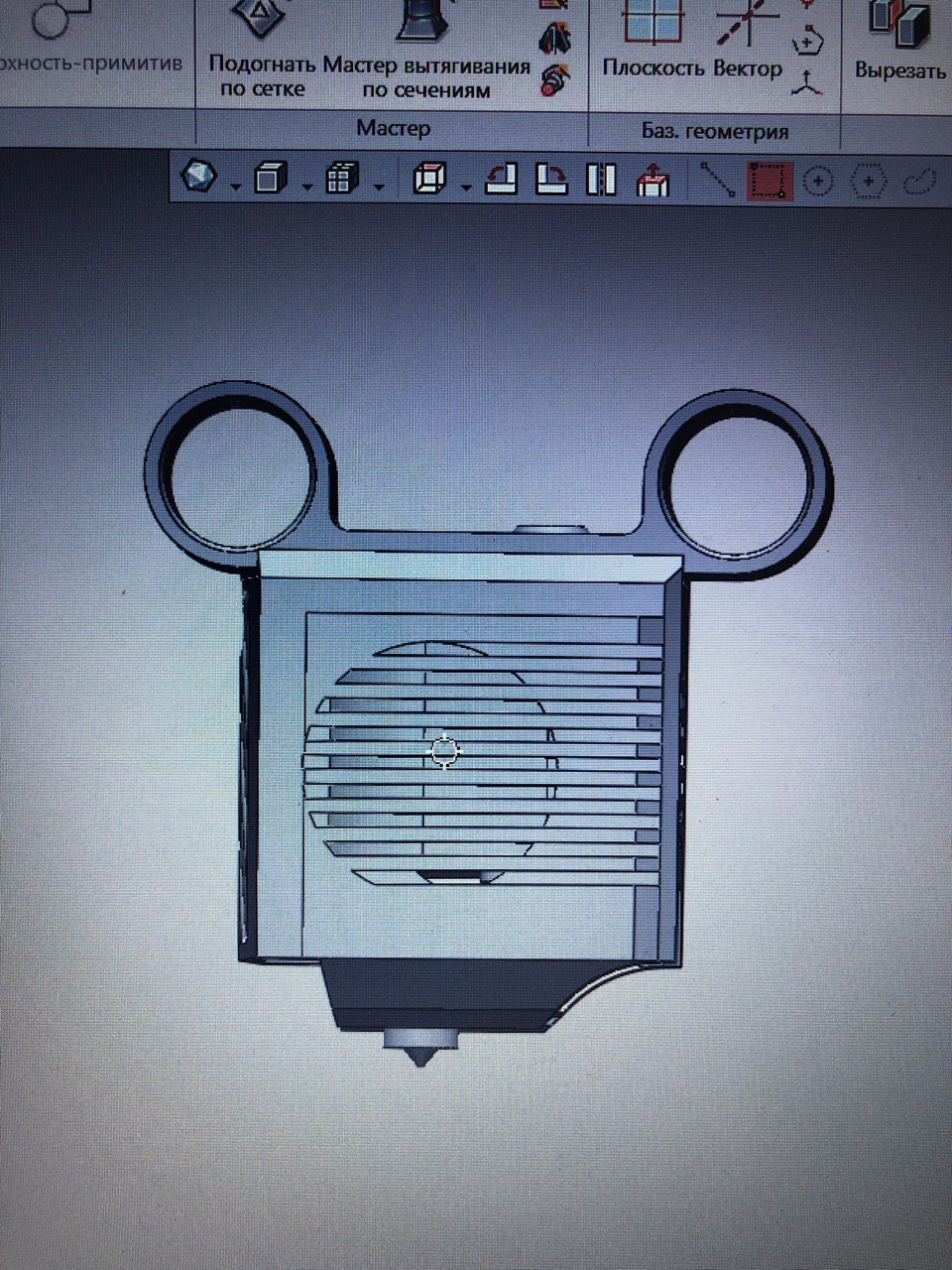This screenshot has height=1270, width=952.
Task: Toggle the red rectangle selection mode
Action: pyautogui.click(x=771, y=181)
